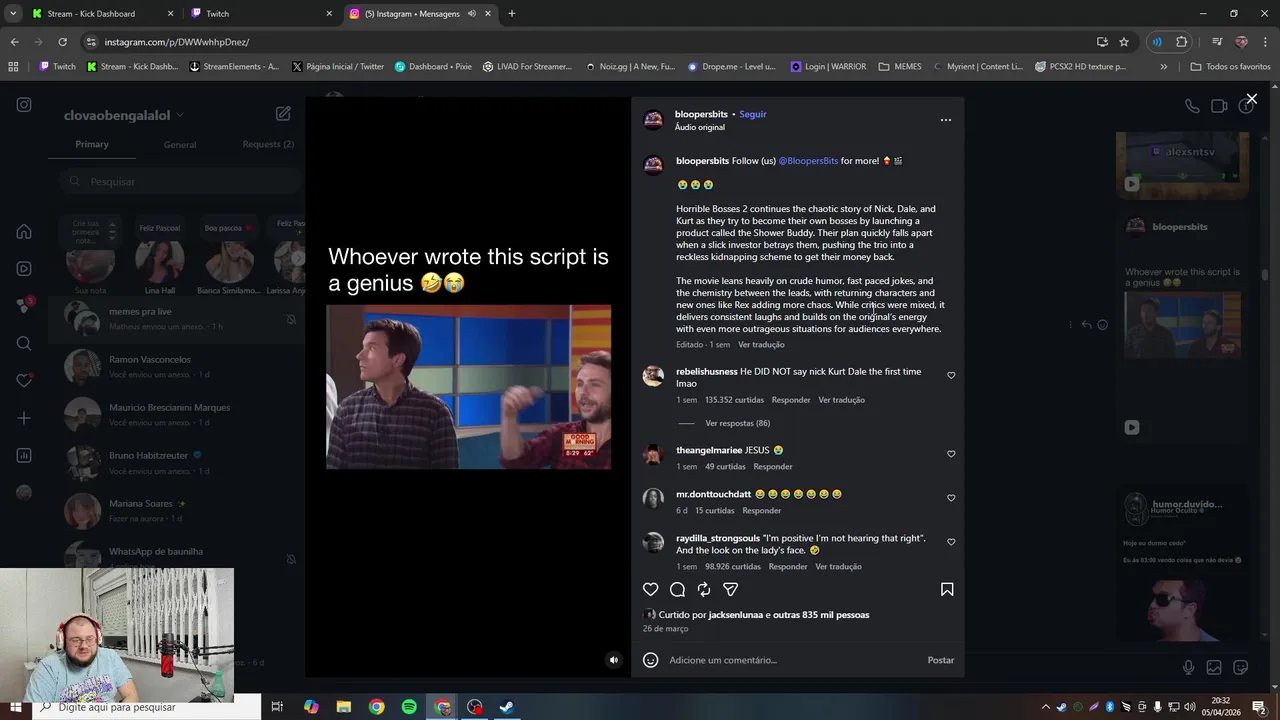Open jacksenlunaa profile from likes line

735,615
